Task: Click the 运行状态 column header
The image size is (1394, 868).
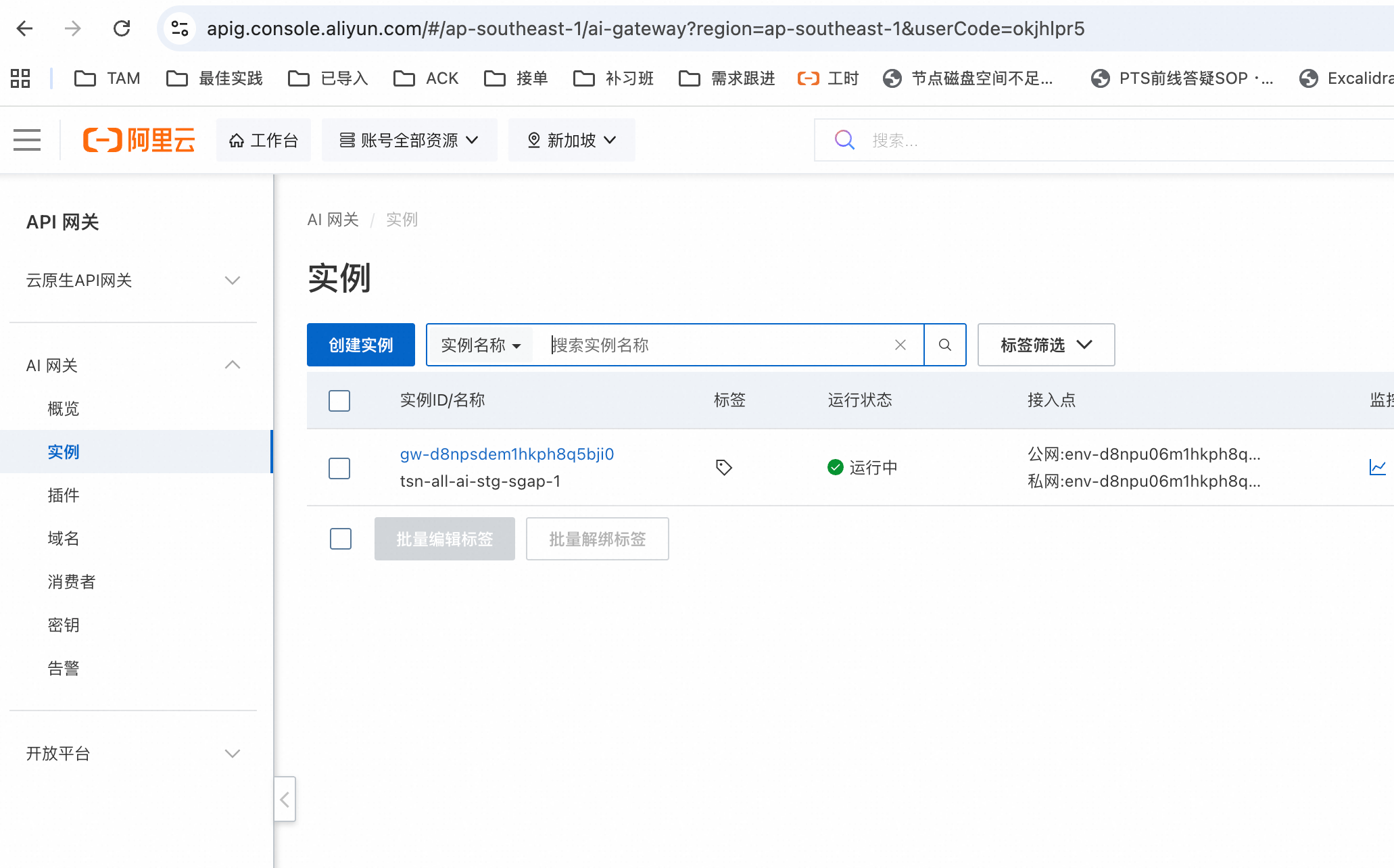Action: click(x=860, y=400)
